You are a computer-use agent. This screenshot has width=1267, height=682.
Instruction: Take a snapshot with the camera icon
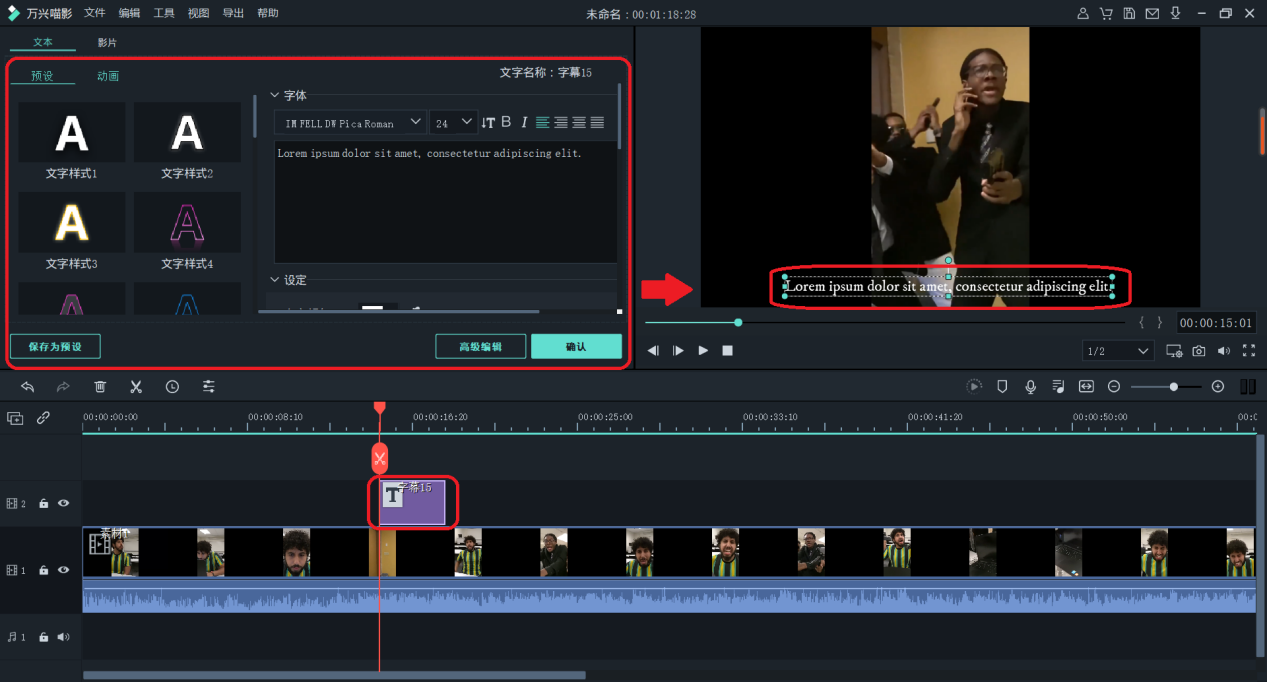coord(1198,351)
